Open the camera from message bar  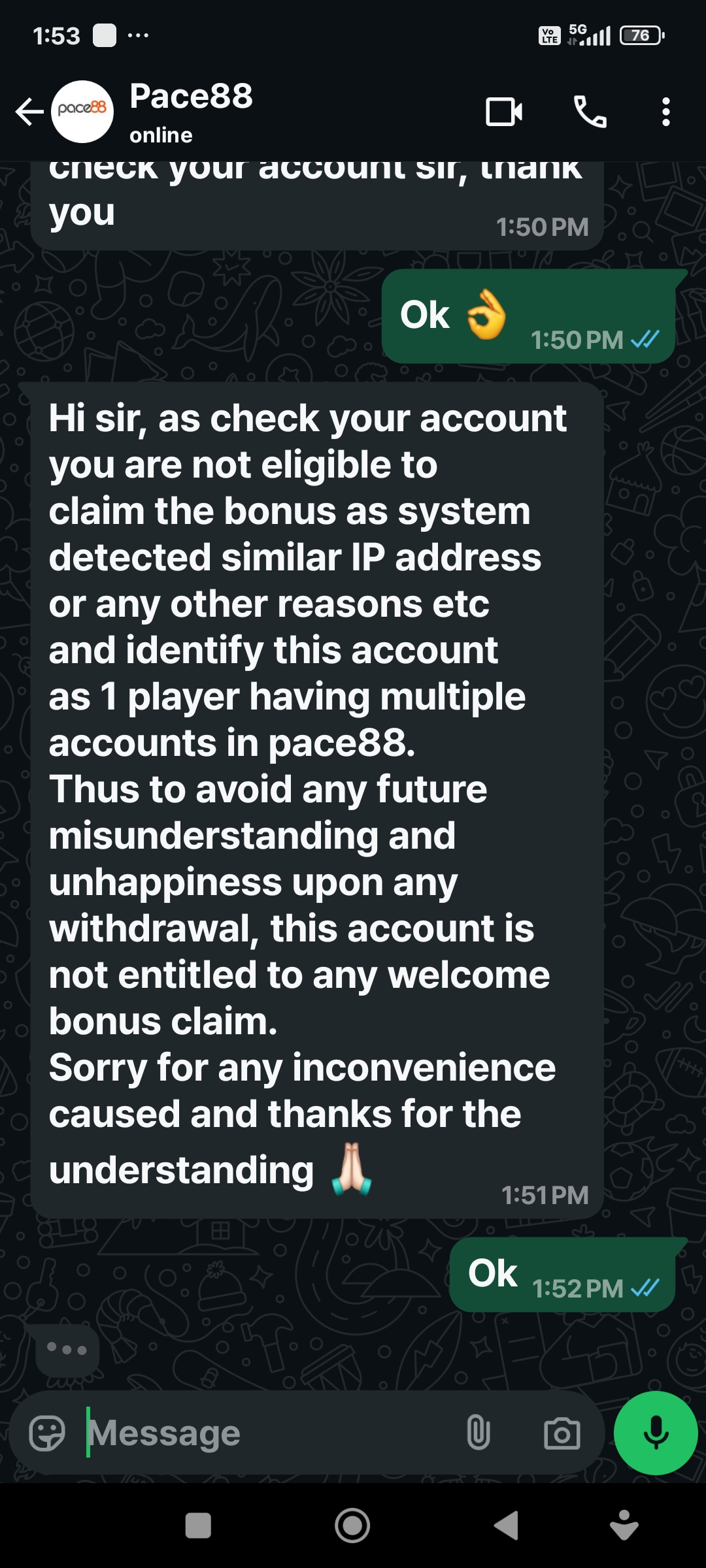tap(562, 1433)
